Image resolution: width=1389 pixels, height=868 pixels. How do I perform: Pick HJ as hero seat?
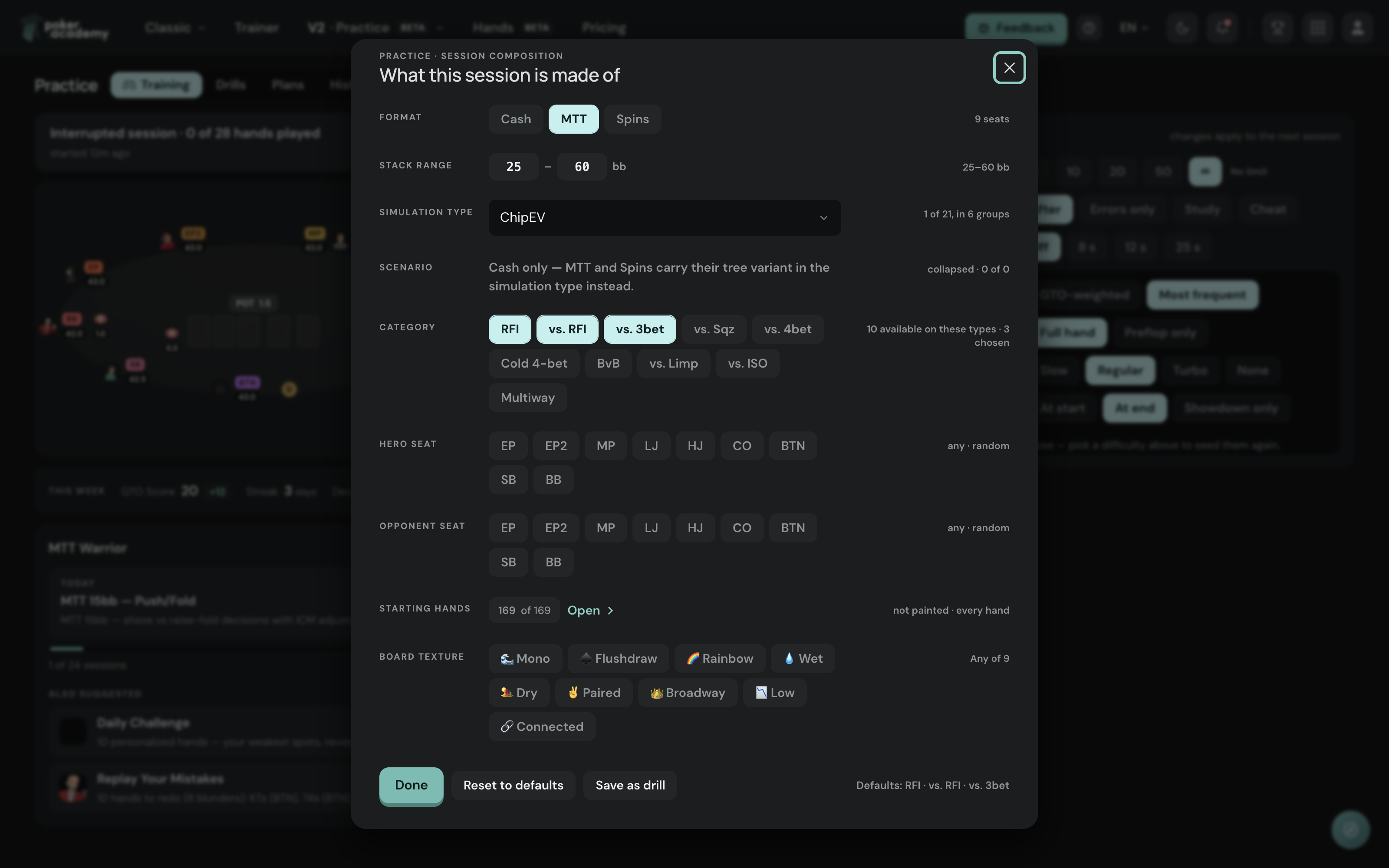point(695,445)
